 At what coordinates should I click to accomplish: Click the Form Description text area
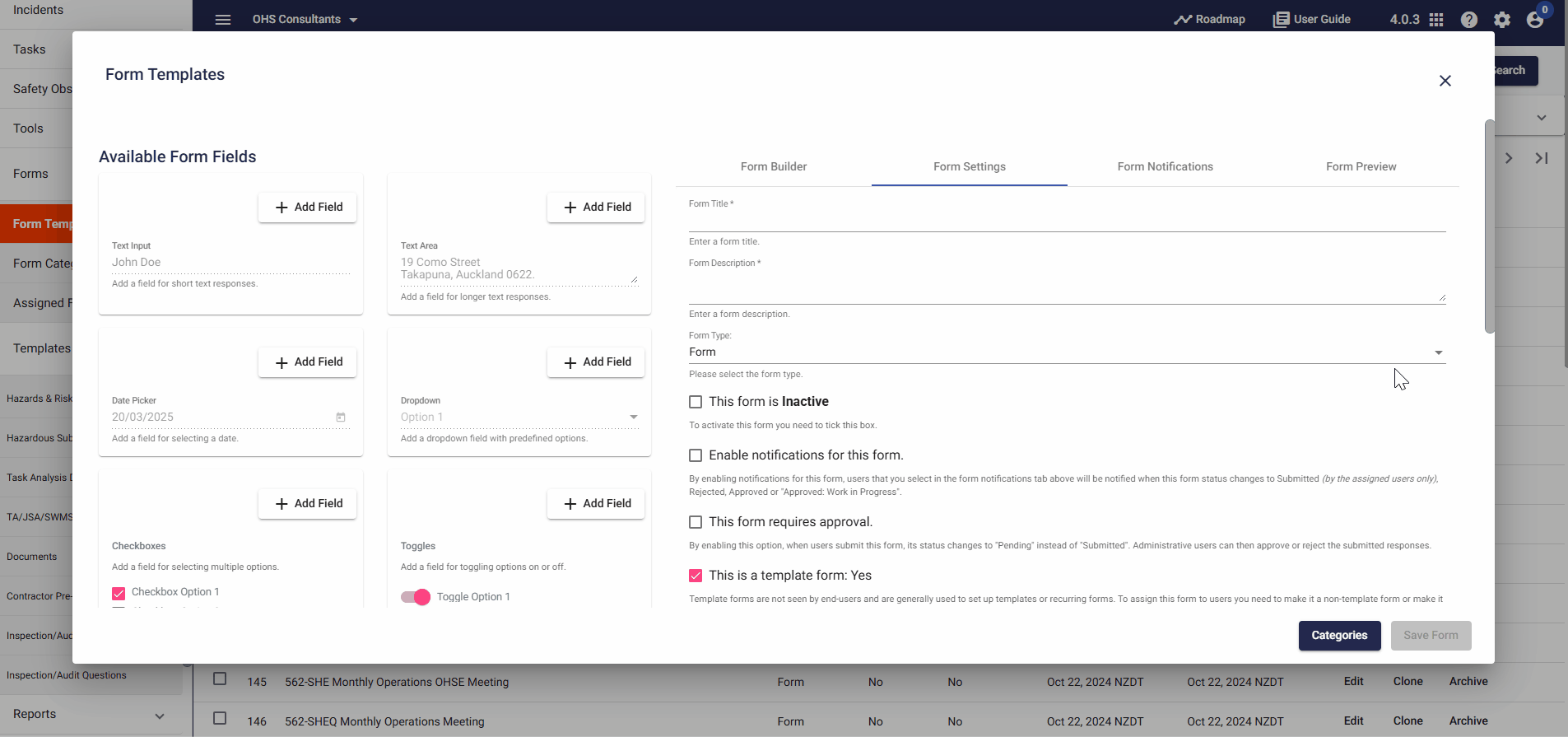click(1067, 287)
